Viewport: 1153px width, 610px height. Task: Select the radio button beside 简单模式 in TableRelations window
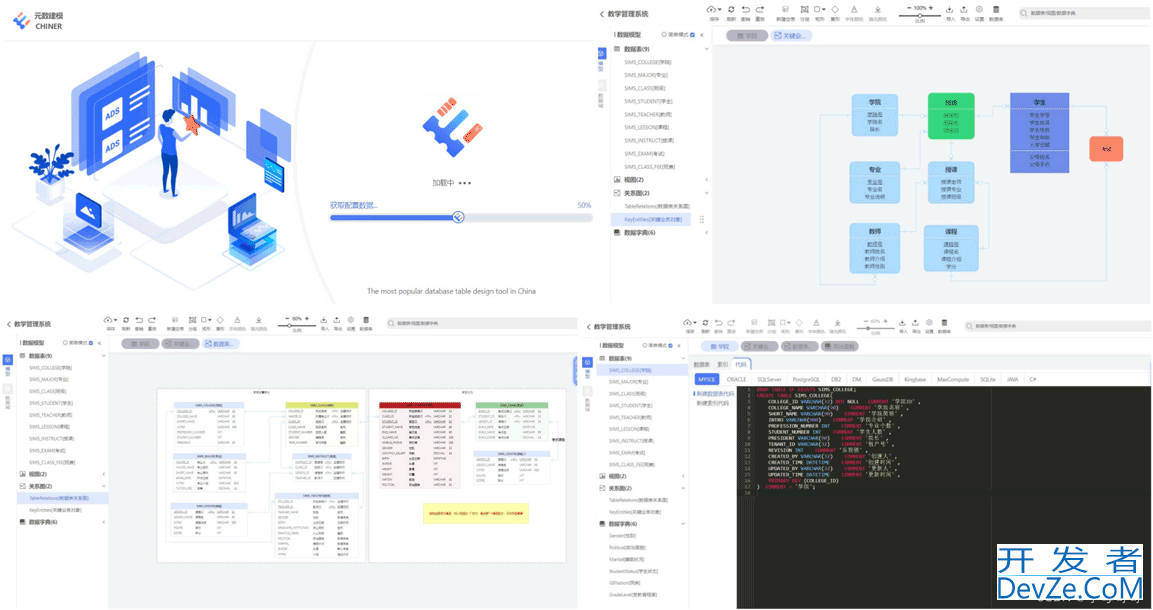click(x=65, y=342)
